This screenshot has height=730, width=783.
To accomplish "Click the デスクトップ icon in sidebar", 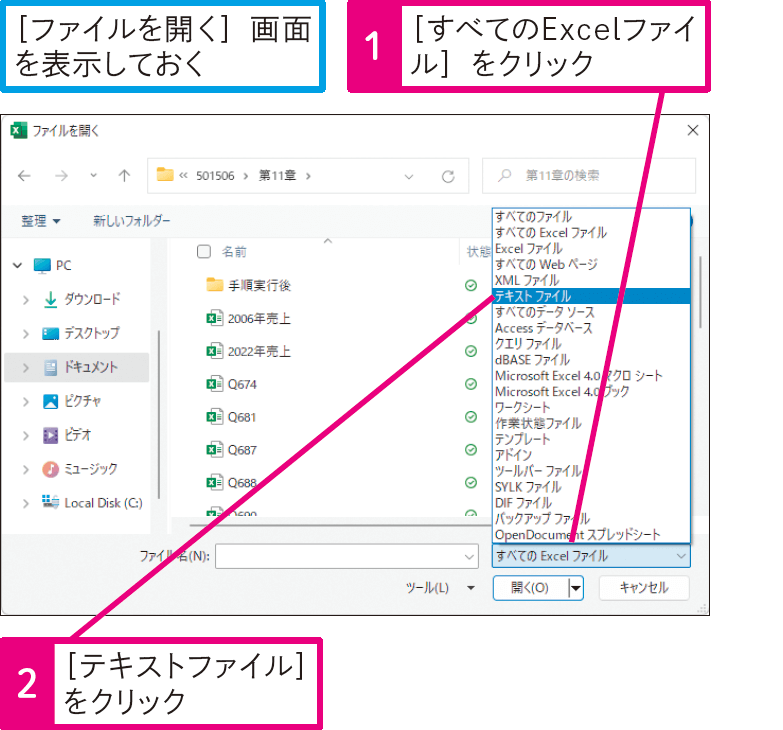I will tap(50, 334).
